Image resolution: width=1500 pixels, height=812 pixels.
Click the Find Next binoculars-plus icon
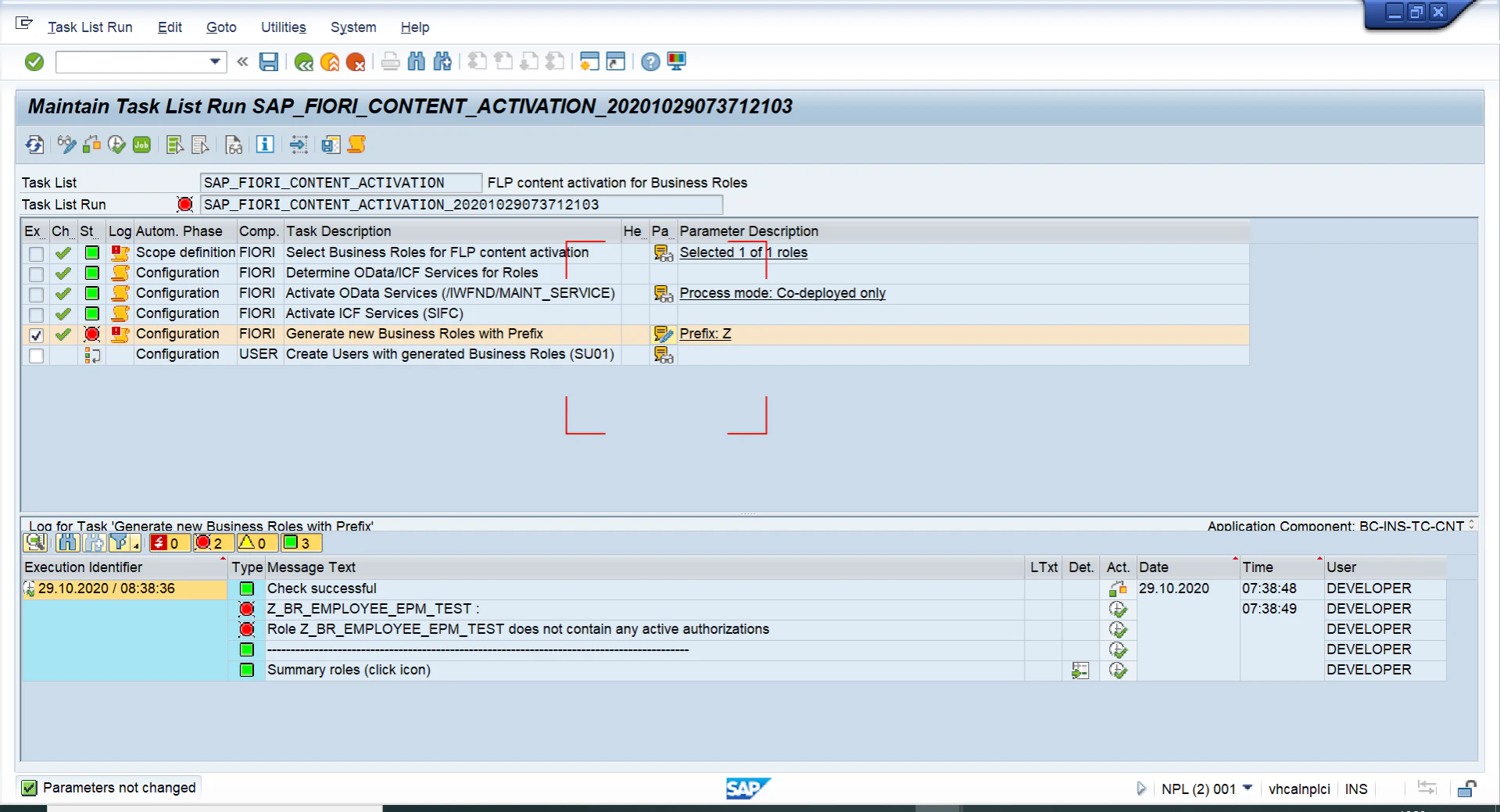coord(442,62)
